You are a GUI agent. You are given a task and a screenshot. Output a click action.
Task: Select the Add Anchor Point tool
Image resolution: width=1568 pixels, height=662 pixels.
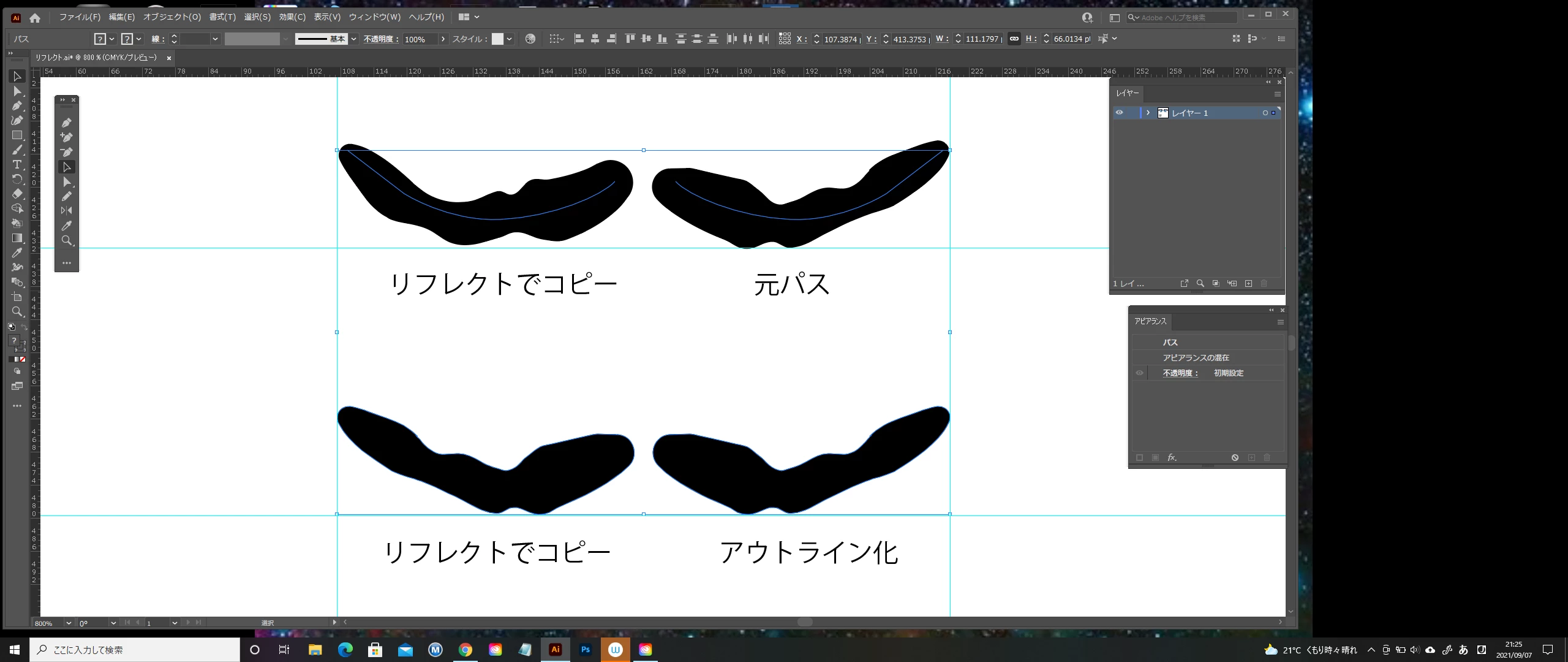[66, 137]
